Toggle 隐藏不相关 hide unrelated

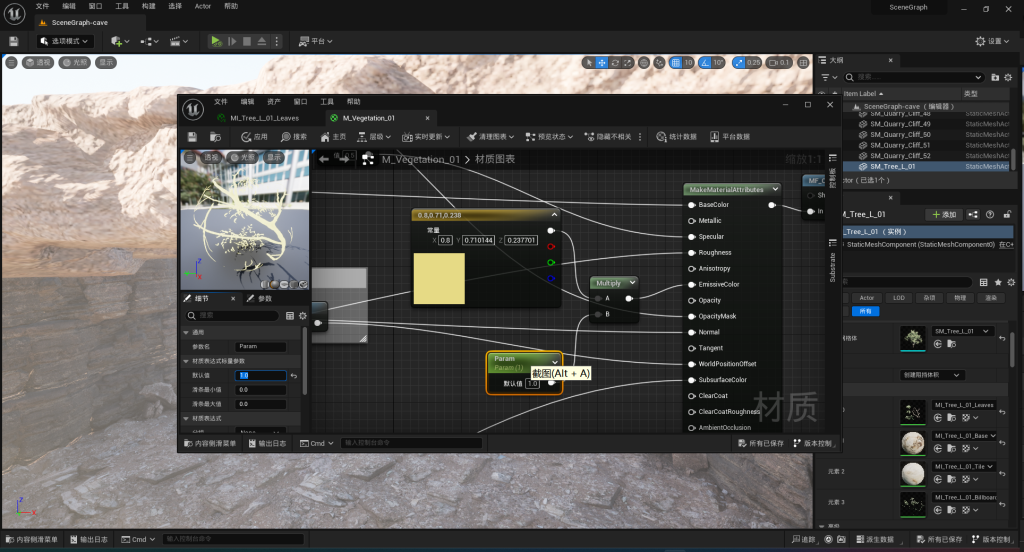pos(608,137)
